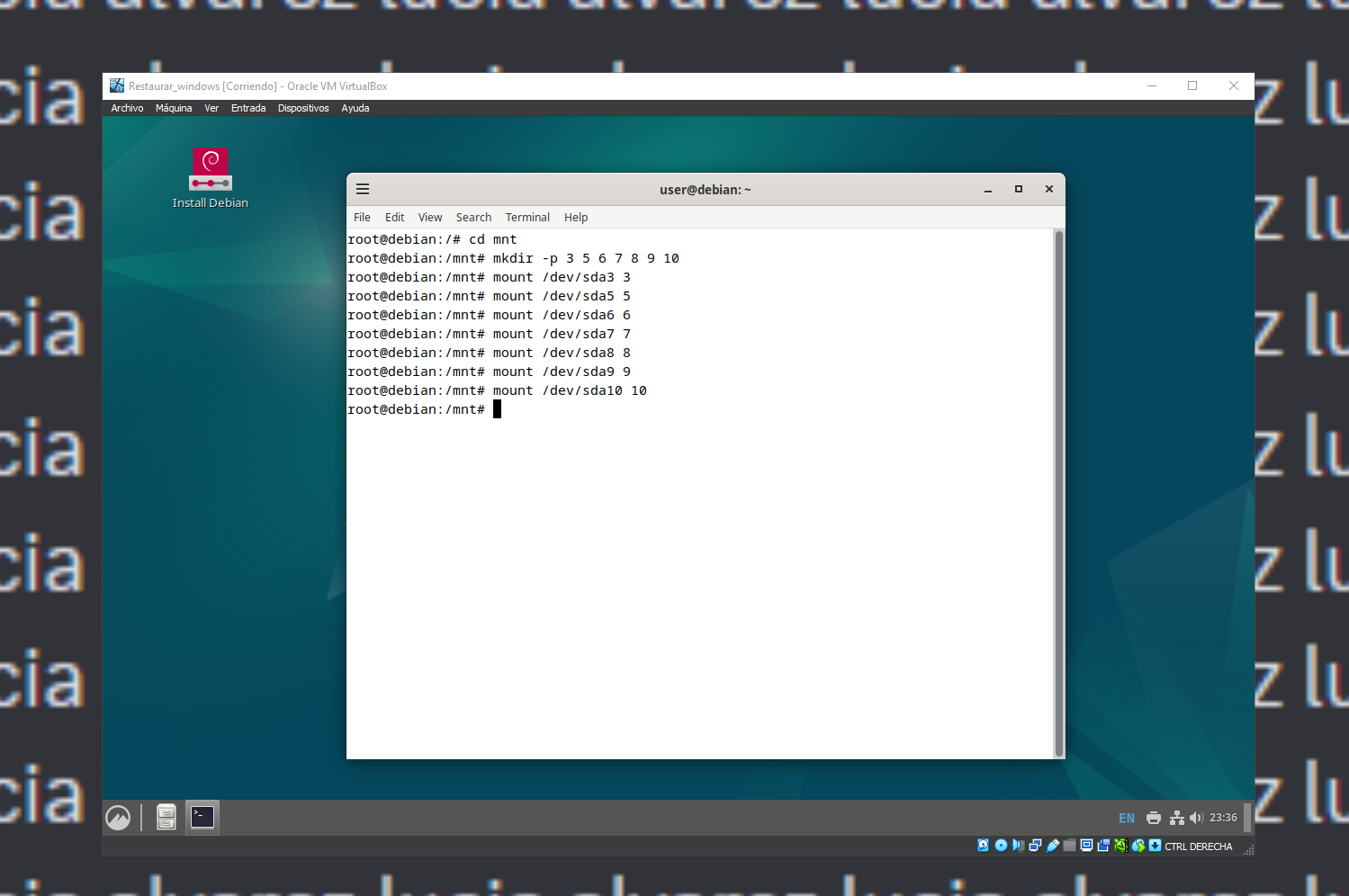Click the optical disc status icon in VirtualBox

tap(1001, 846)
